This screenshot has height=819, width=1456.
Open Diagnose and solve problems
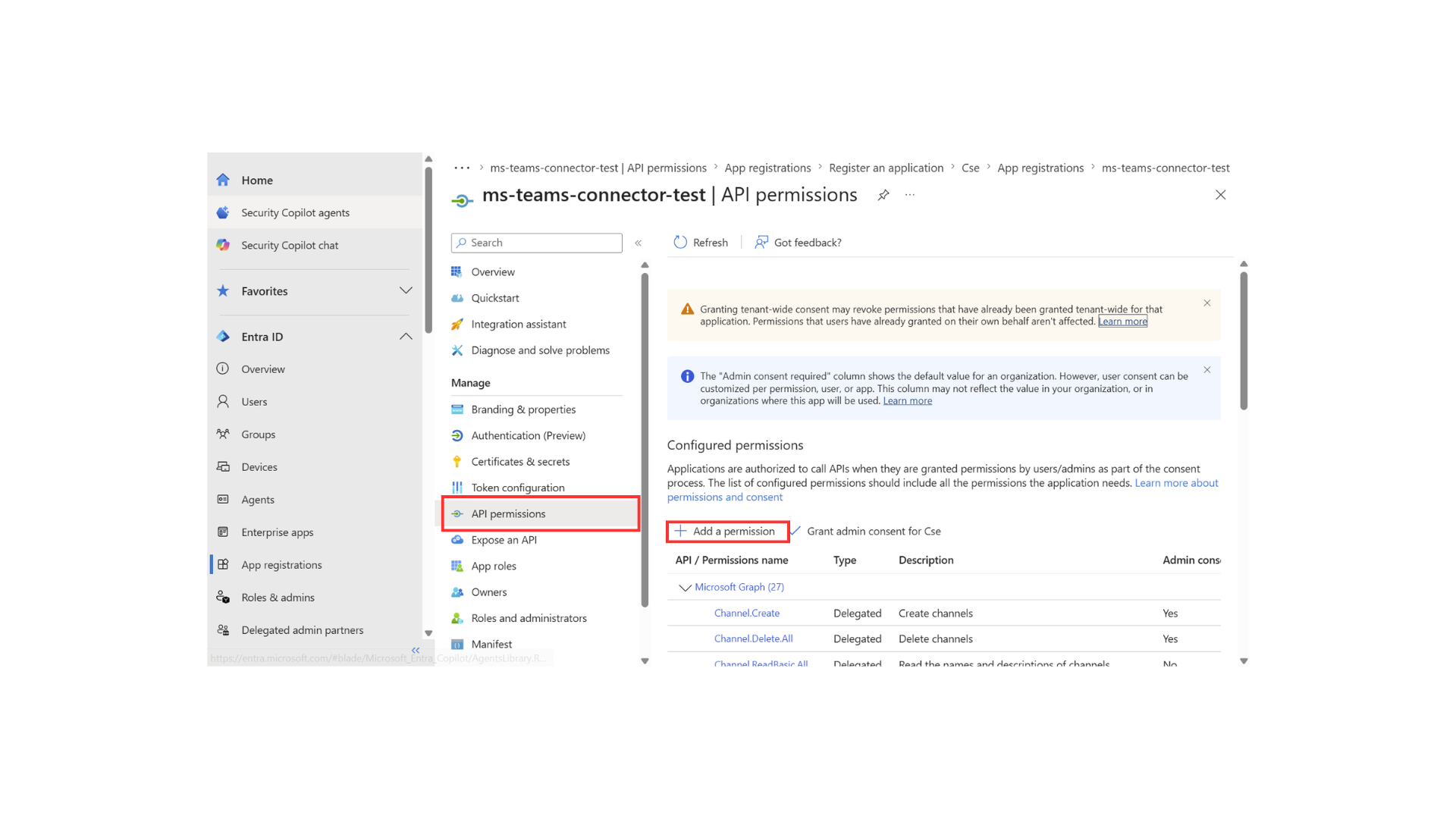point(540,350)
